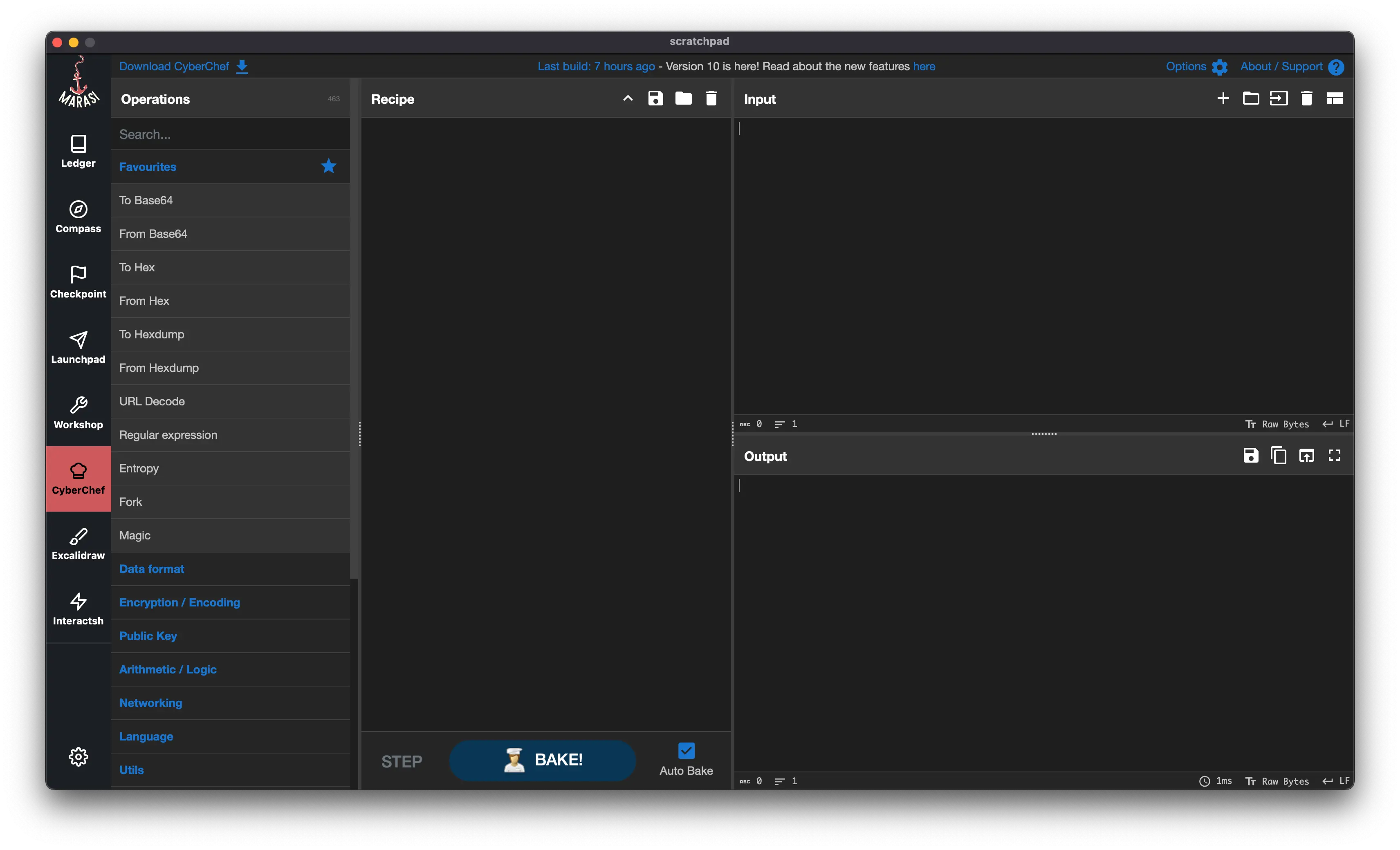The image size is (1400, 850).
Task: Click the Marasi anchor logo
Action: pyautogui.click(x=79, y=82)
